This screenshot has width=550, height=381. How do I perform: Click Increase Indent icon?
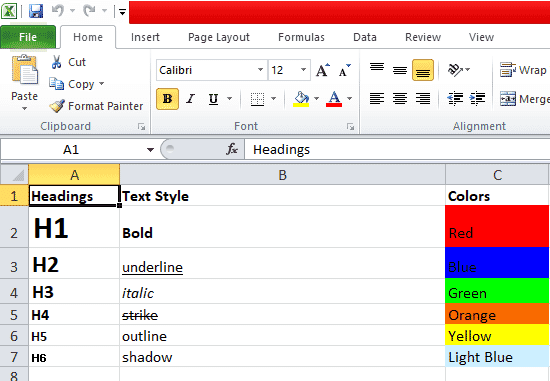coord(477,99)
